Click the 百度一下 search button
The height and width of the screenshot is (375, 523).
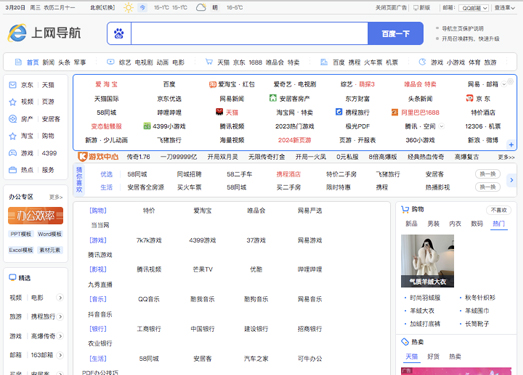396,33
